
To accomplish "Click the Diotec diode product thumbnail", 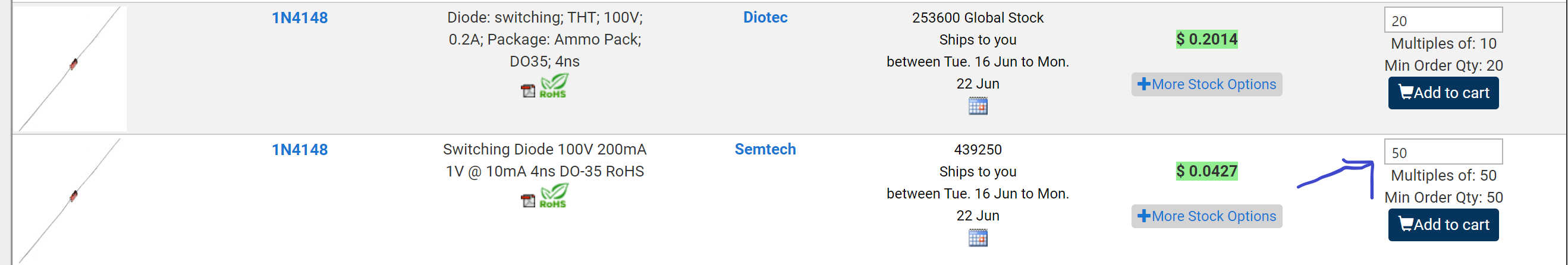I will point(73,67).
